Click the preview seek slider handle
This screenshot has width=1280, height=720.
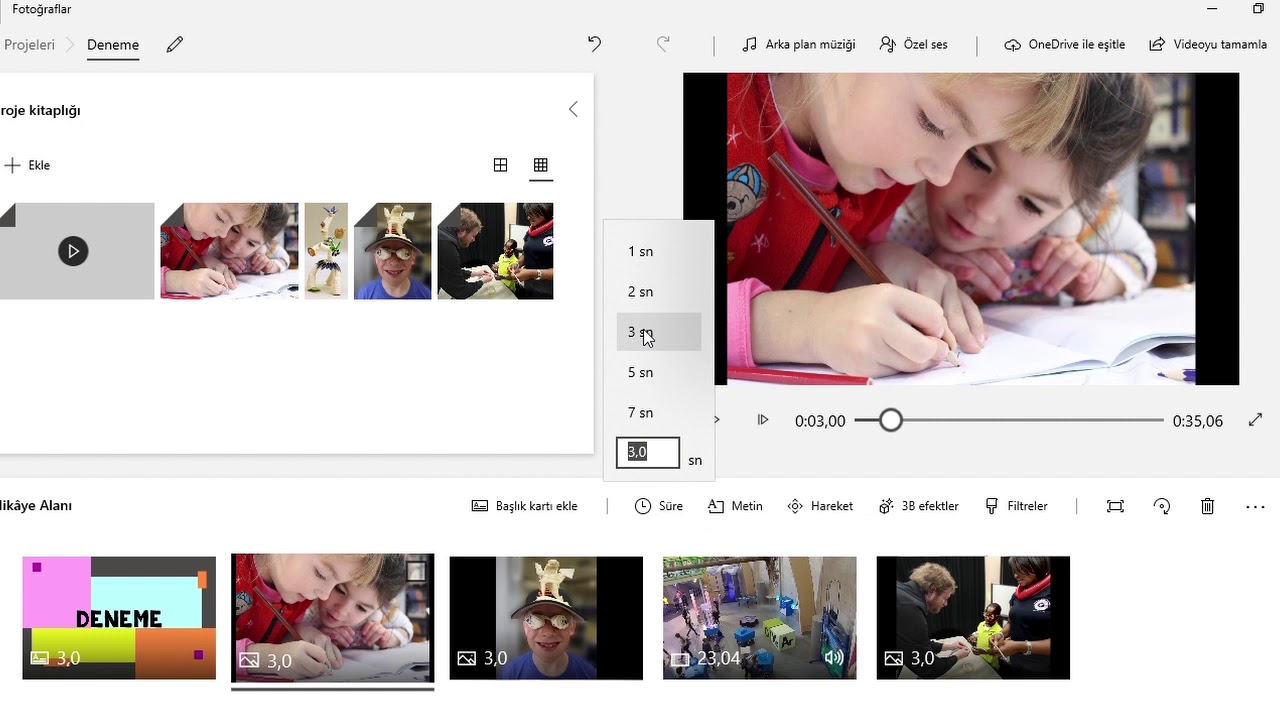(891, 421)
